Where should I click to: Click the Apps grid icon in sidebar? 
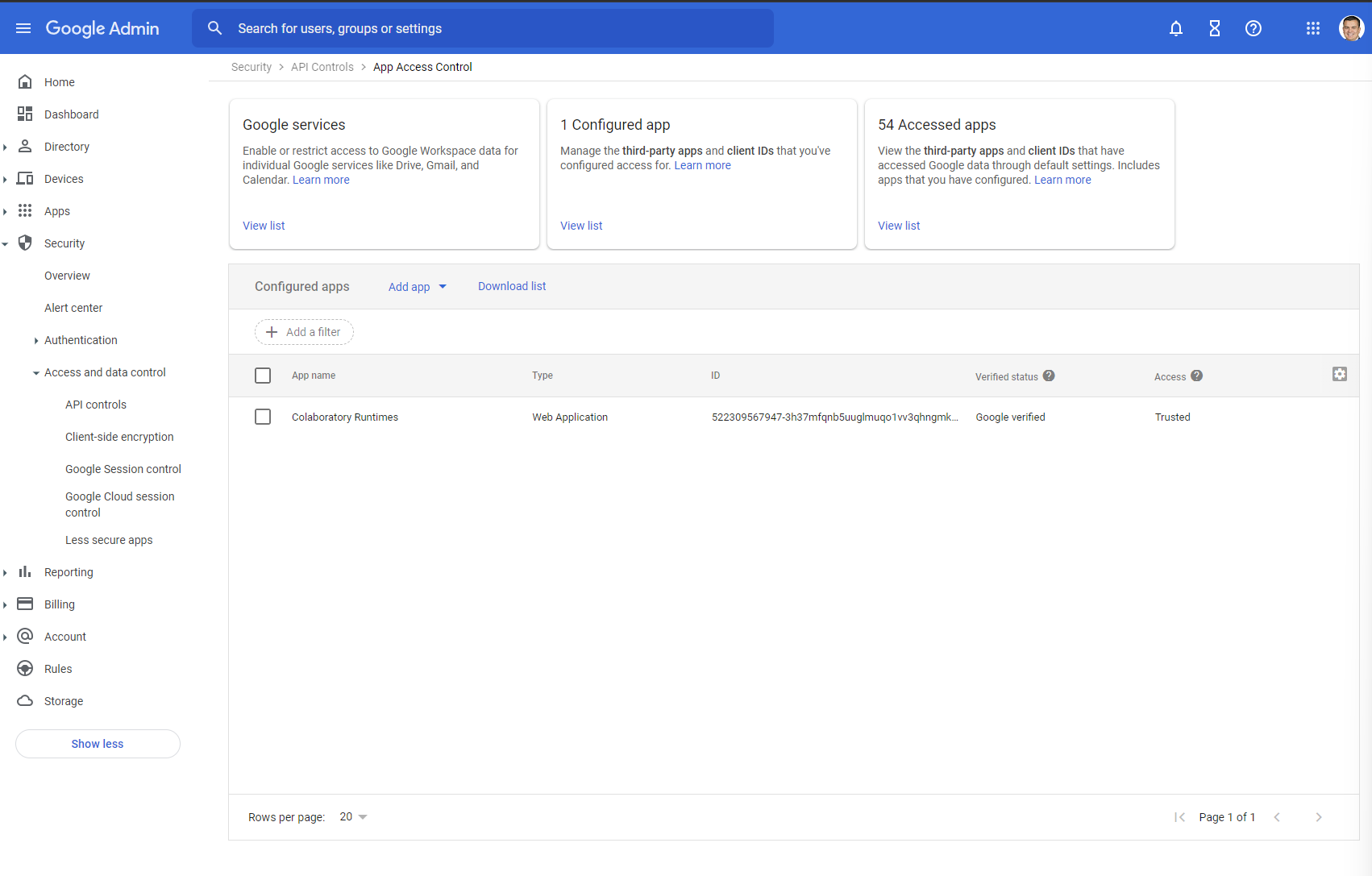coord(25,211)
